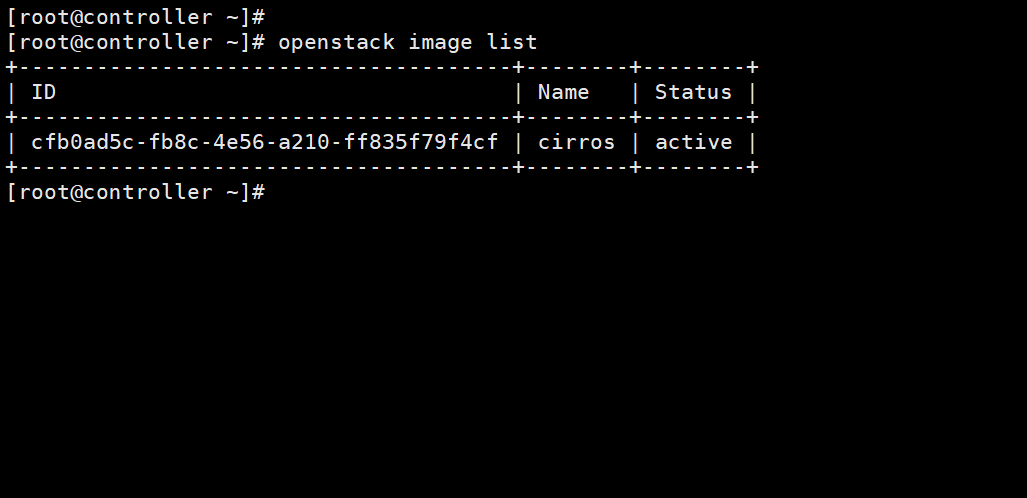Click the first empty root@controller prompt

point(136,18)
